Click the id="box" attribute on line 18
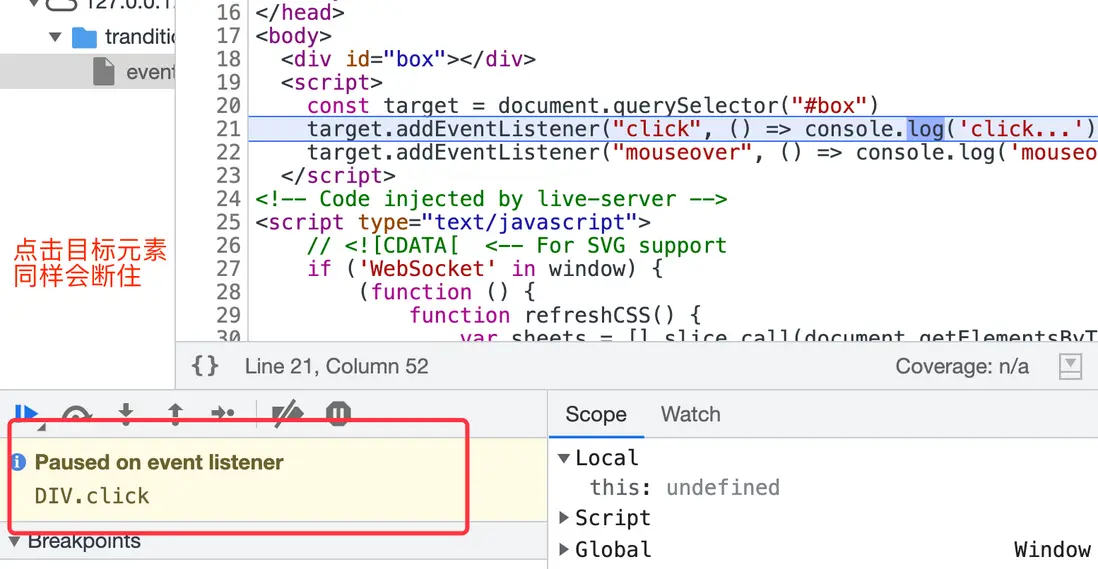Image resolution: width=1098 pixels, height=569 pixels. (396, 59)
